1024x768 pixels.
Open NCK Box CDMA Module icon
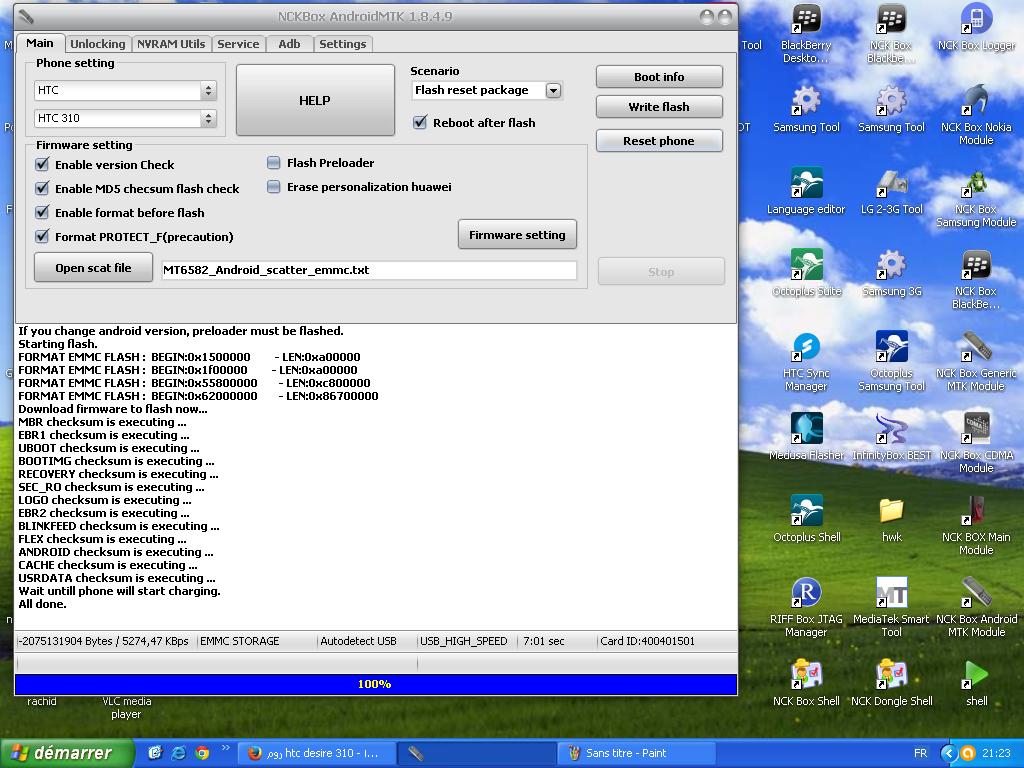click(x=976, y=443)
